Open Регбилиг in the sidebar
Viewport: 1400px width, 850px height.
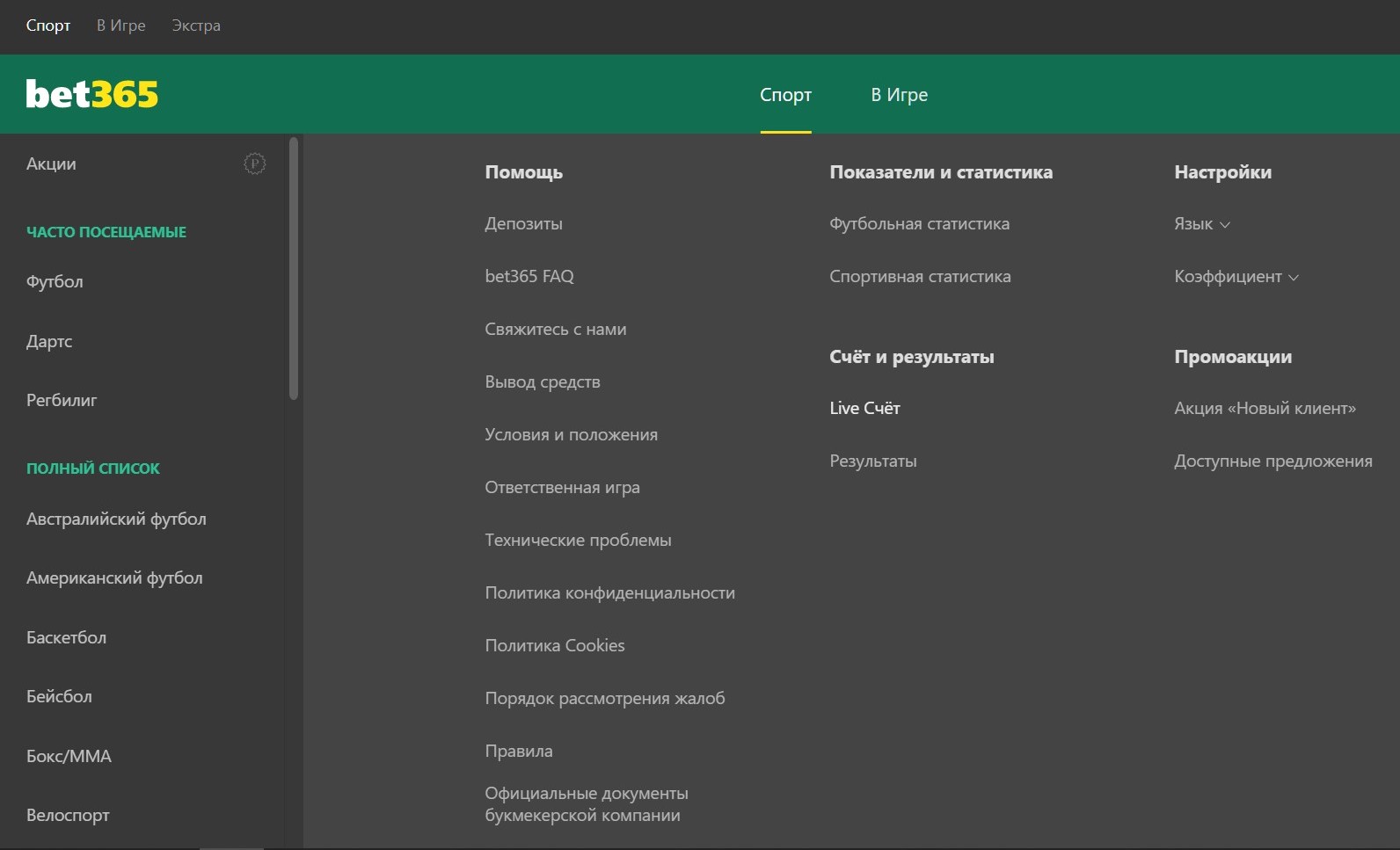point(62,400)
